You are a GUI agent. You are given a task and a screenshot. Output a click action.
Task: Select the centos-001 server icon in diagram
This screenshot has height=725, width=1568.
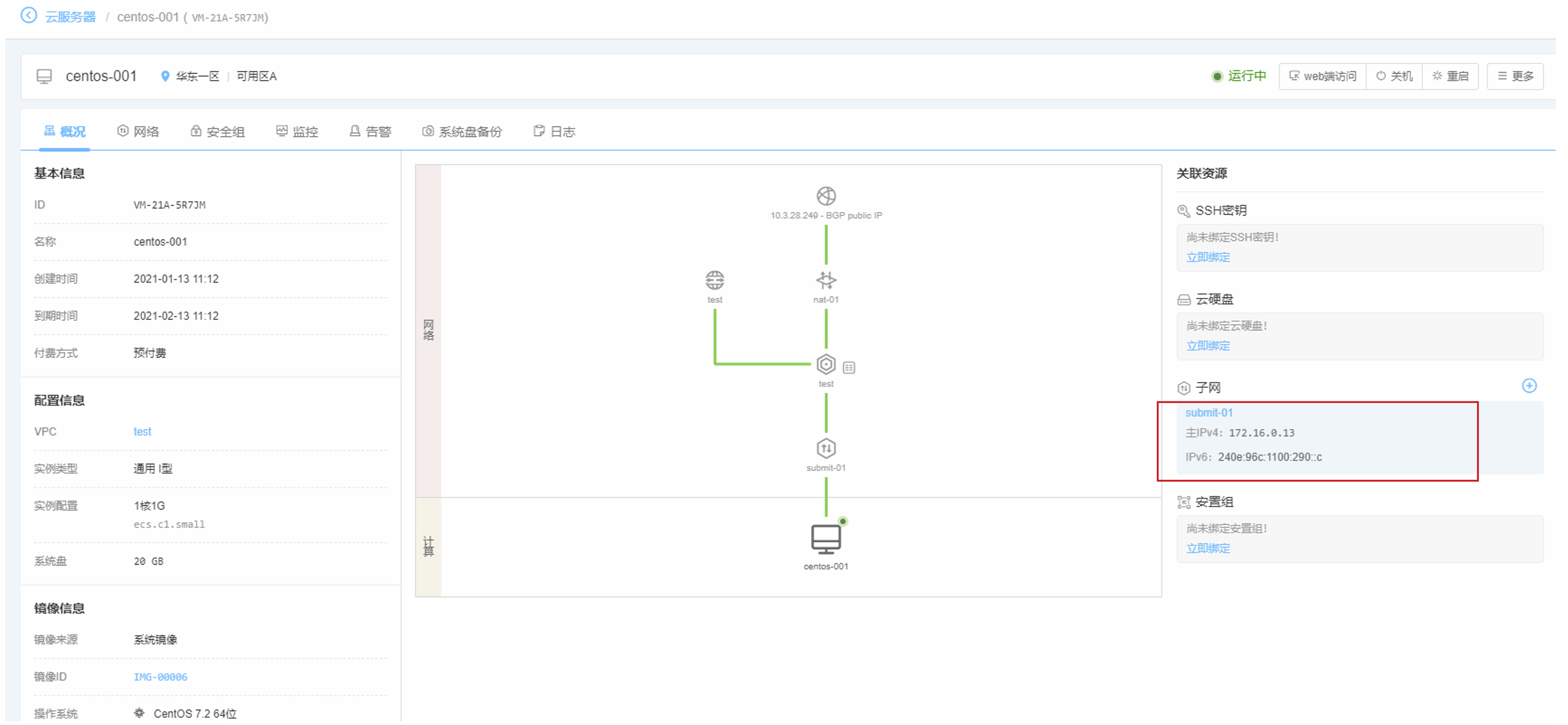pyautogui.click(x=826, y=539)
